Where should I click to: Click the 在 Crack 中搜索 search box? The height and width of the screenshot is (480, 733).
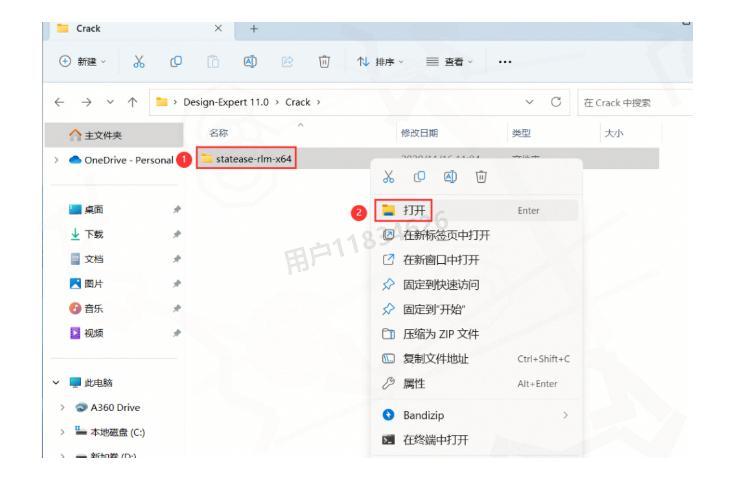coord(635,102)
